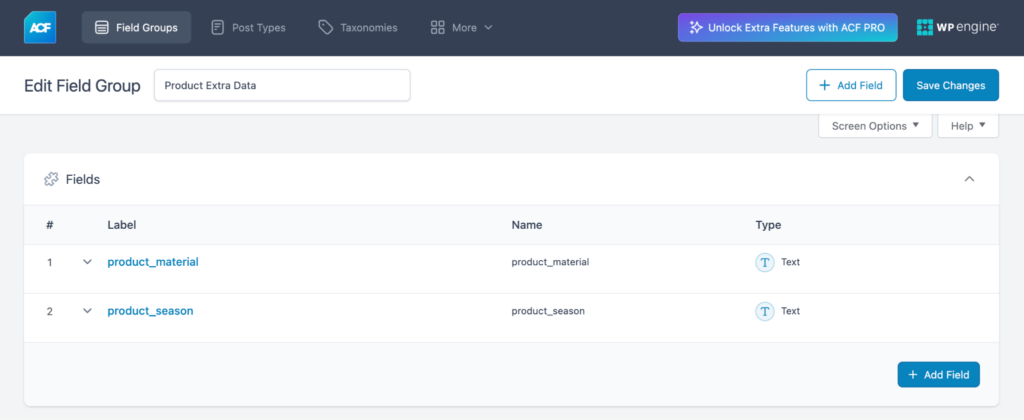Open the product_material field label link
The height and width of the screenshot is (420, 1024).
153,262
